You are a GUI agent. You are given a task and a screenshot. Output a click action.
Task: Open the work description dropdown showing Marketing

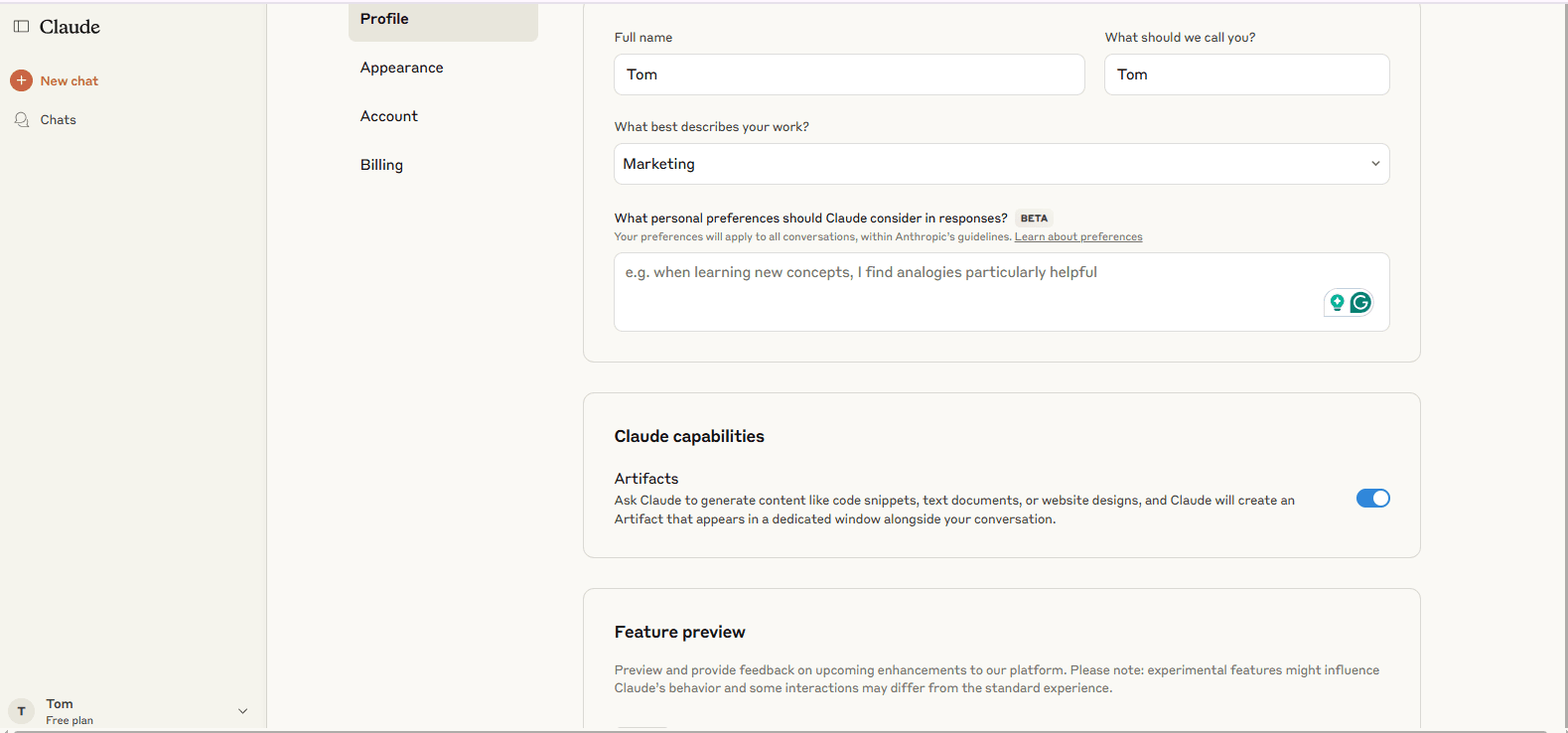pos(1001,164)
